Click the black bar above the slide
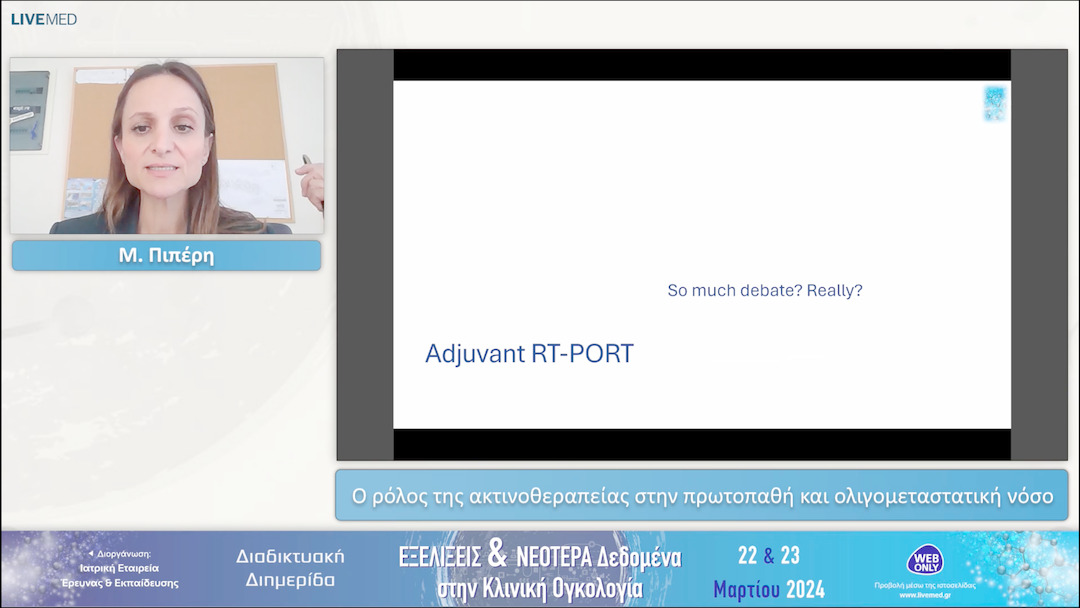Viewport: 1080px width, 608px height. 702,65
